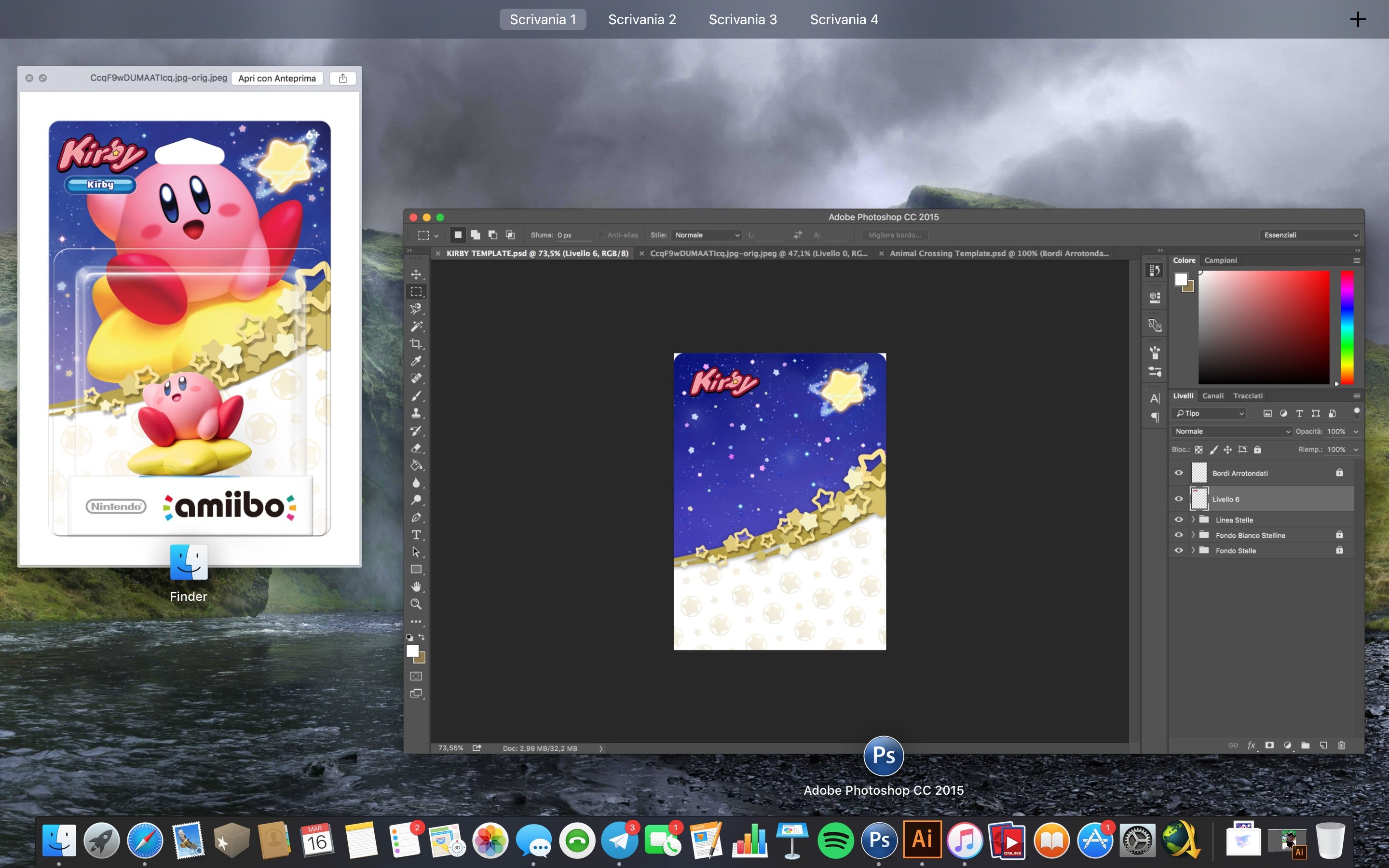1389x868 pixels.
Task: Click the Subtract from selection icon
Action: click(x=492, y=235)
